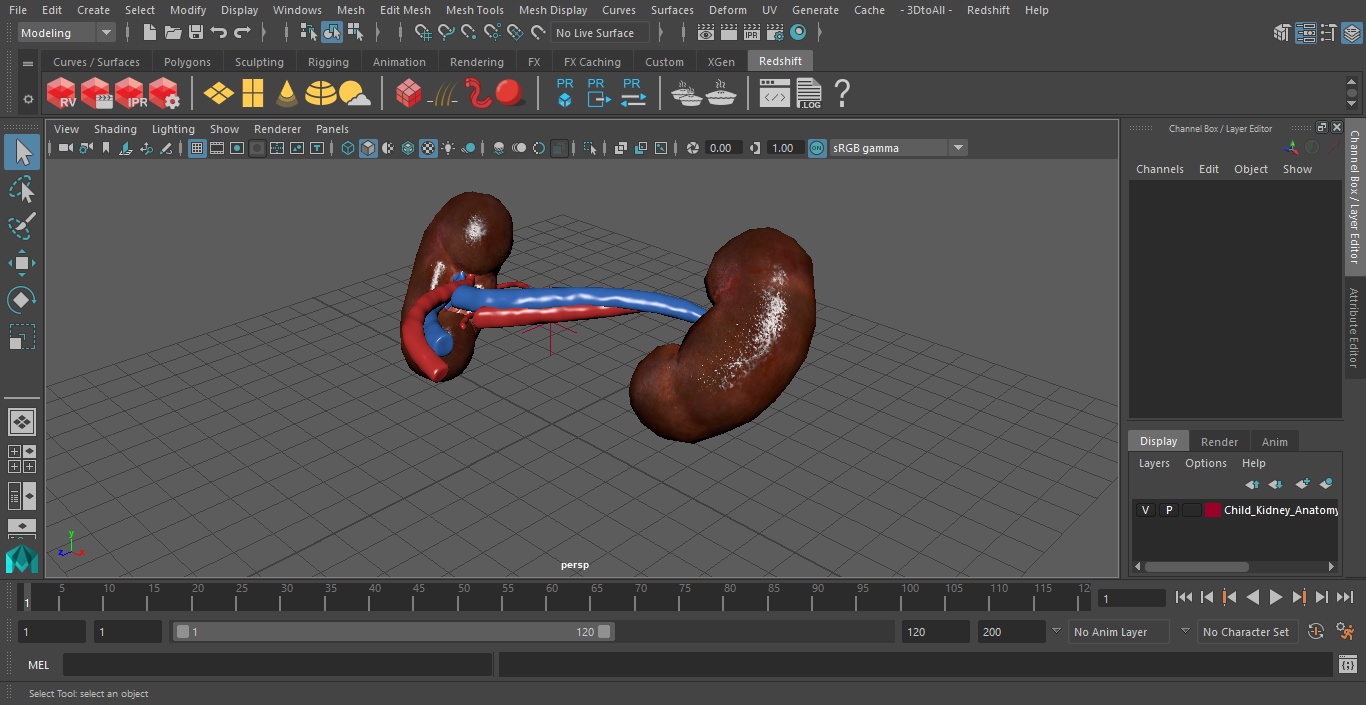Viewport: 1366px width, 705px height.
Task: Switch to the Render layer tab
Action: 1219,442
